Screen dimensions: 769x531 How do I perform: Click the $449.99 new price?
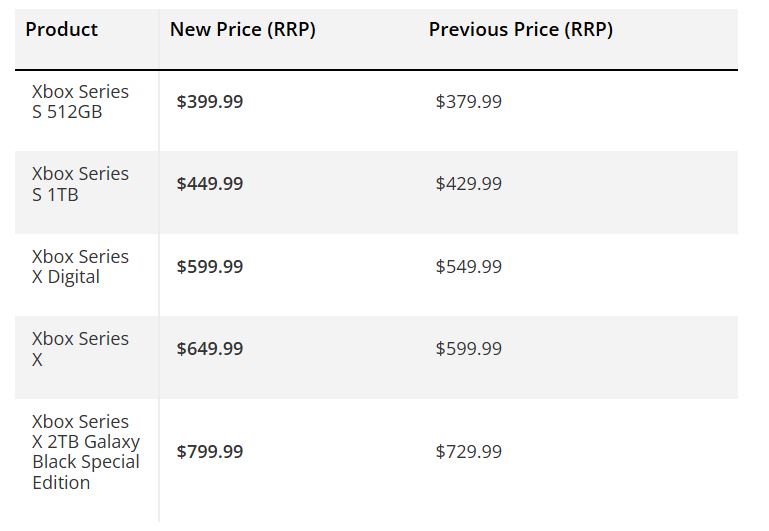[209, 184]
